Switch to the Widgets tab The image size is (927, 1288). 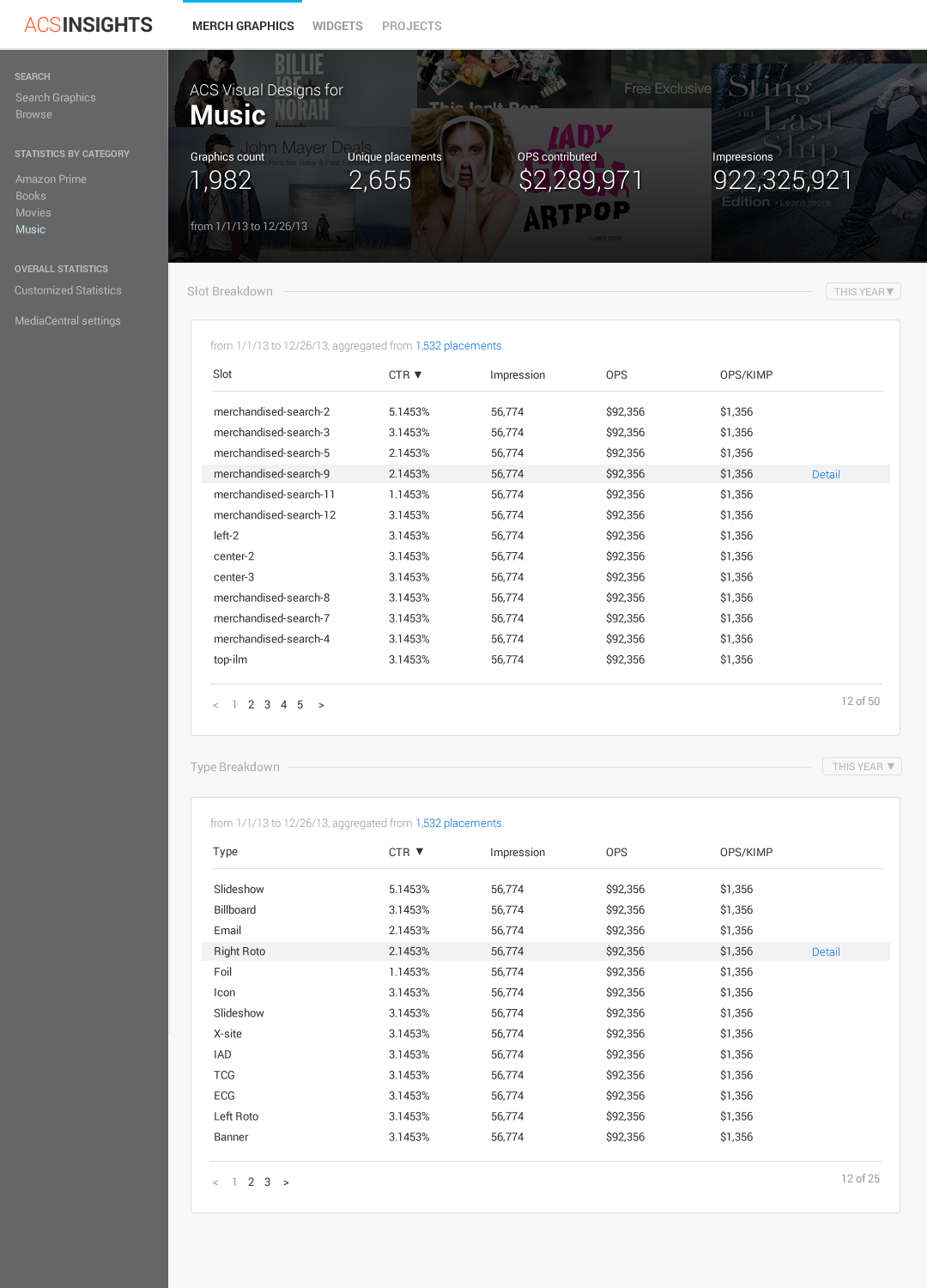point(337,27)
